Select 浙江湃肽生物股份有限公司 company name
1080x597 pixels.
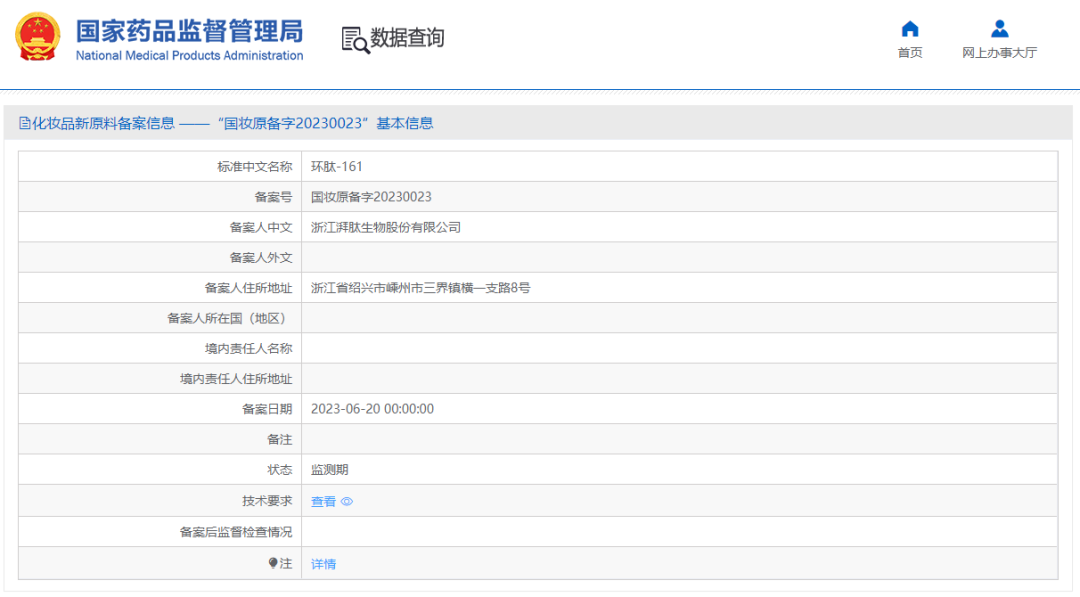coord(386,227)
